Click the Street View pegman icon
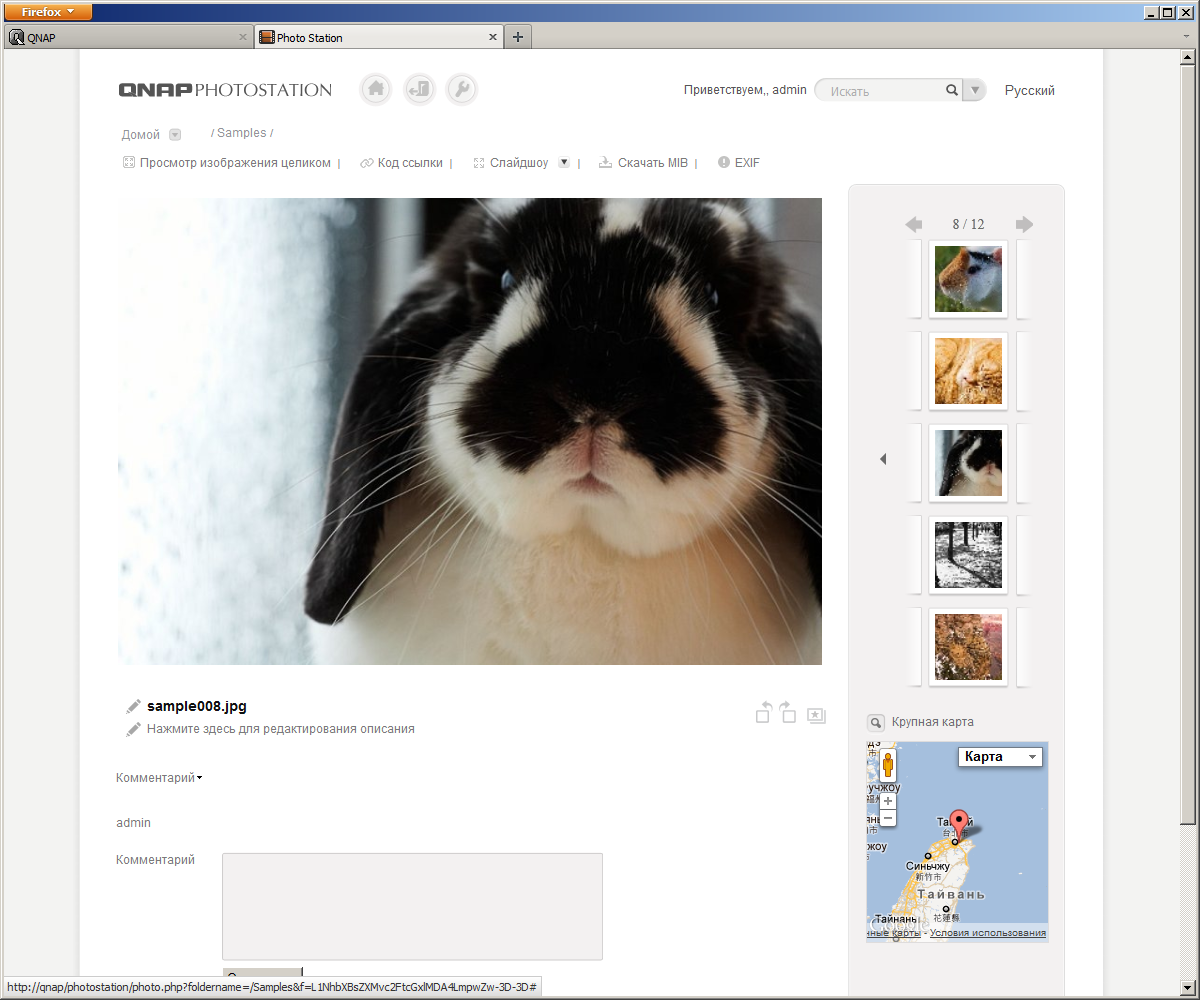 pyautogui.click(x=888, y=767)
